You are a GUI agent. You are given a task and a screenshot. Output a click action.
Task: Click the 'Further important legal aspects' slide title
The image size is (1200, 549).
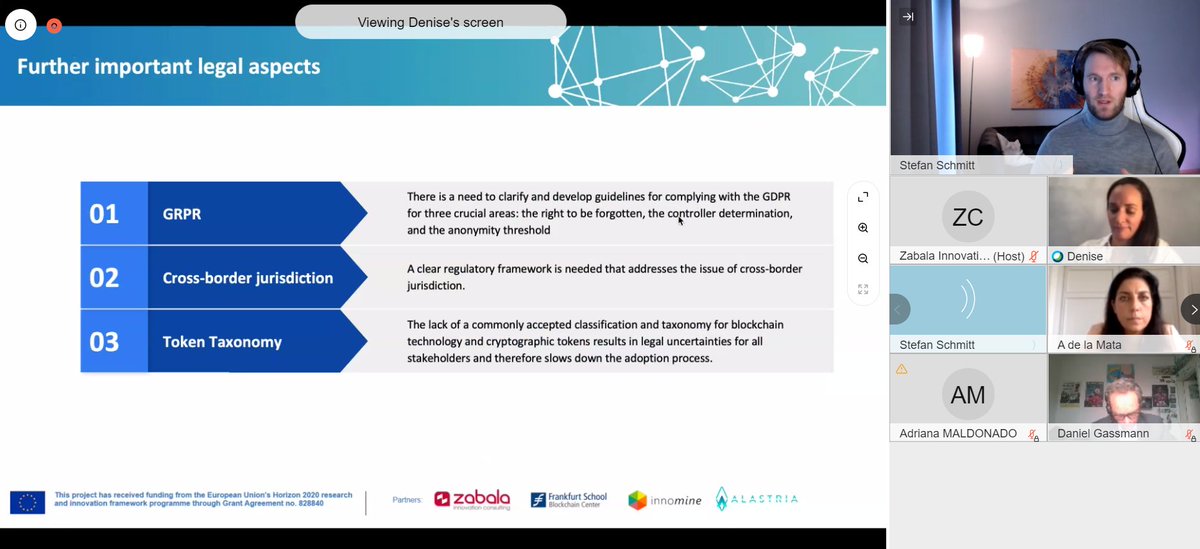169,67
